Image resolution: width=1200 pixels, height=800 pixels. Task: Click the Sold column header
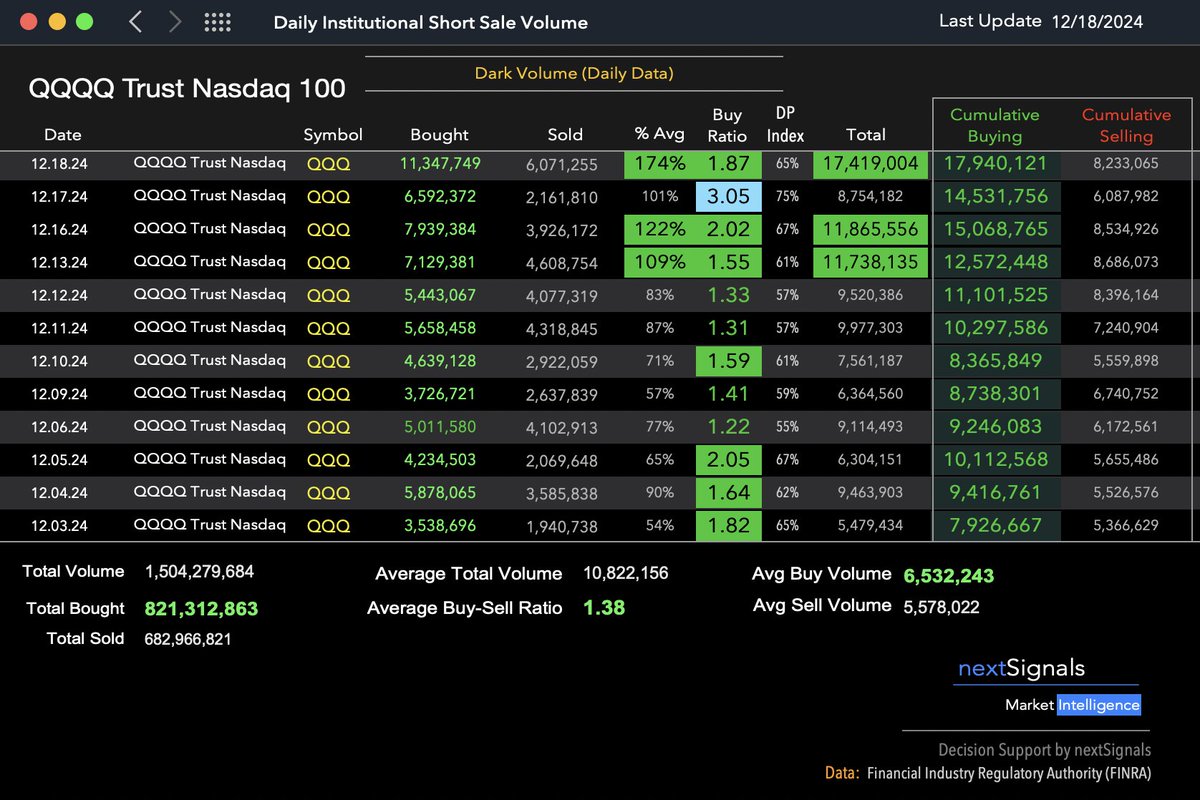[x=565, y=134]
